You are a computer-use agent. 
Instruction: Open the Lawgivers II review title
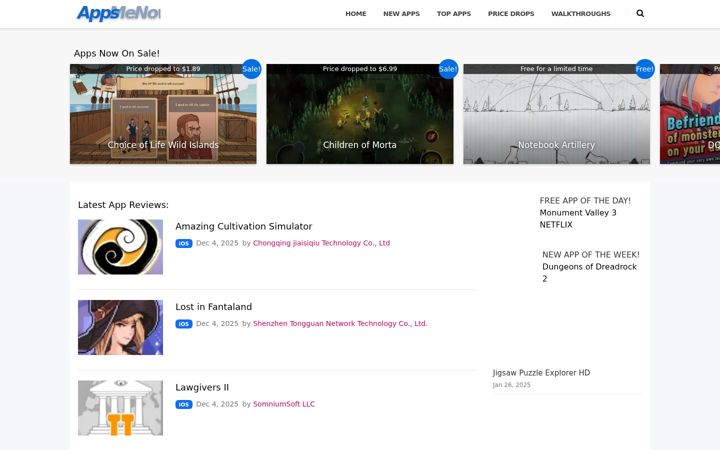(x=202, y=388)
